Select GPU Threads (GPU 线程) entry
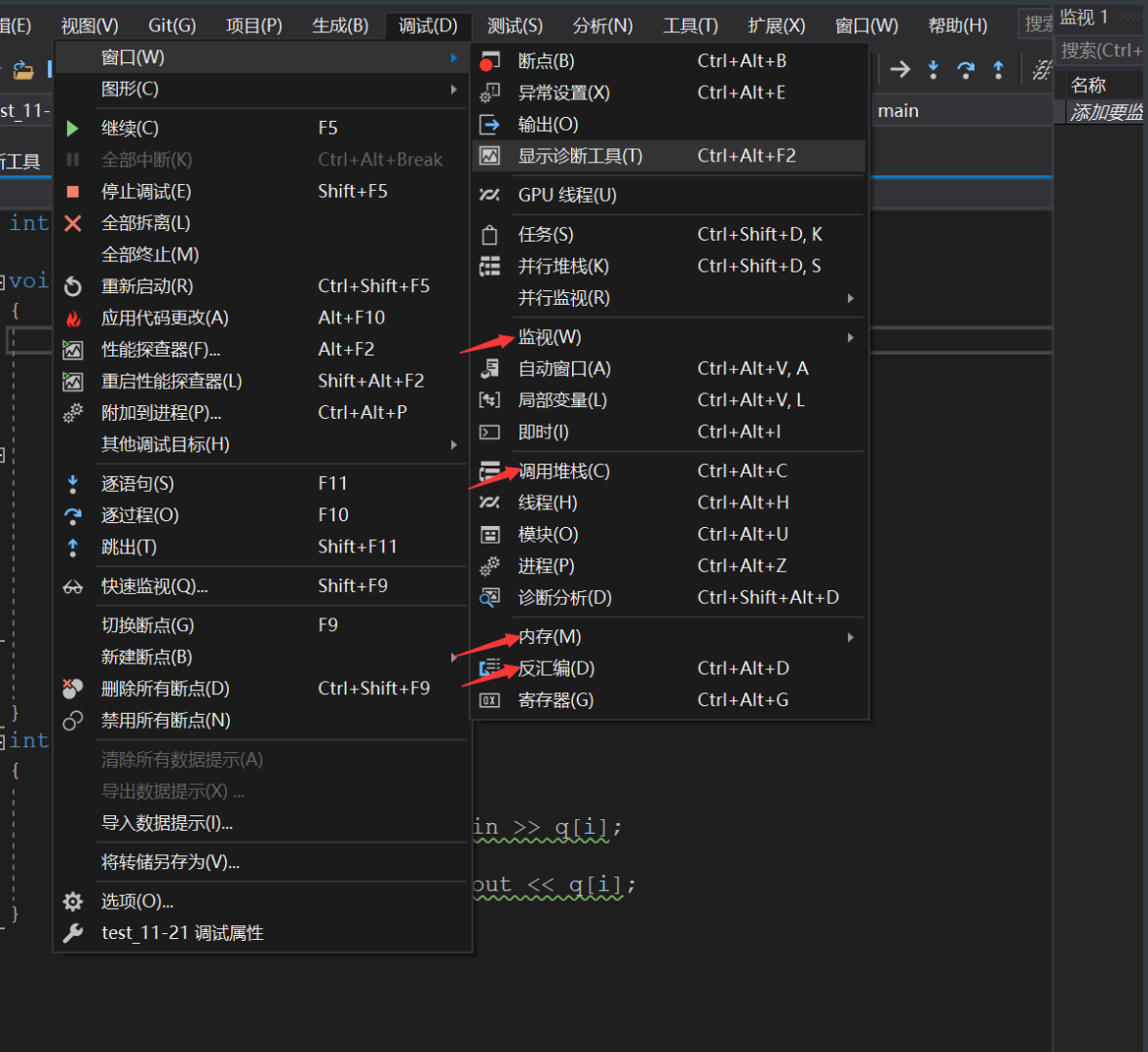This screenshot has width=1148, height=1052. tap(670, 196)
